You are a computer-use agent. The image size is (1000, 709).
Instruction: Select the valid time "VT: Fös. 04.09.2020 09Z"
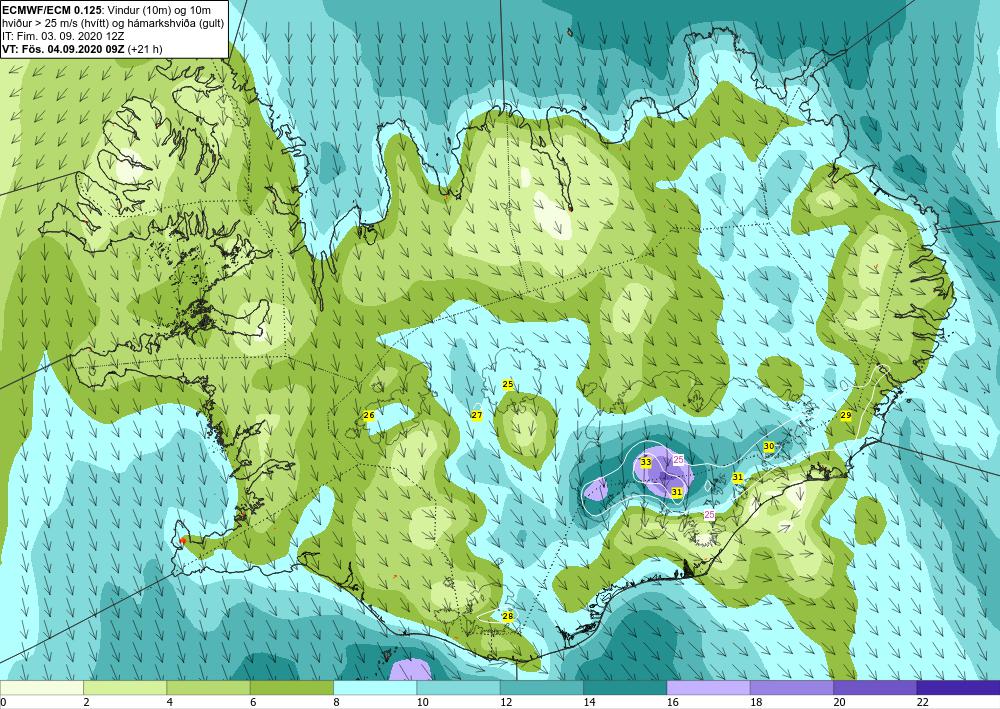(64, 49)
